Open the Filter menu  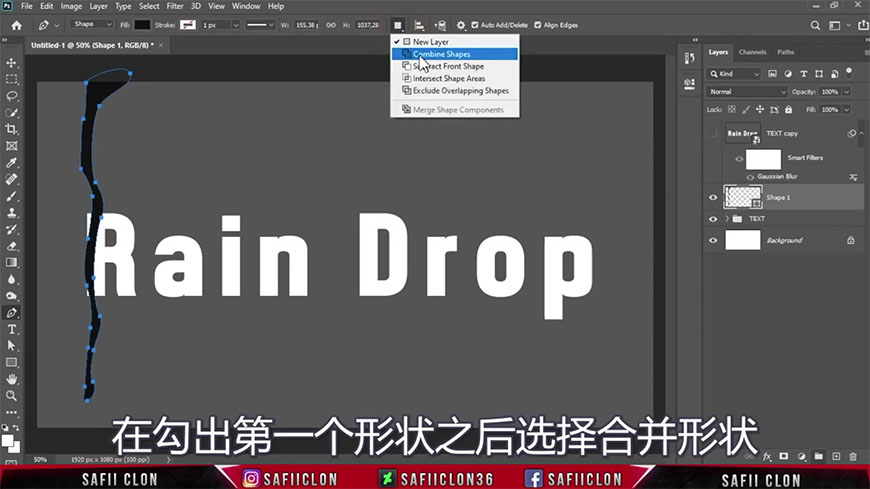175,6
